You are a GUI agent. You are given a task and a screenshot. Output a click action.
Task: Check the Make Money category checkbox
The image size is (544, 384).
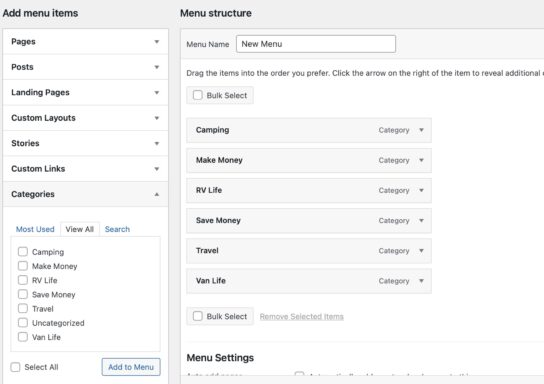point(23,266)
